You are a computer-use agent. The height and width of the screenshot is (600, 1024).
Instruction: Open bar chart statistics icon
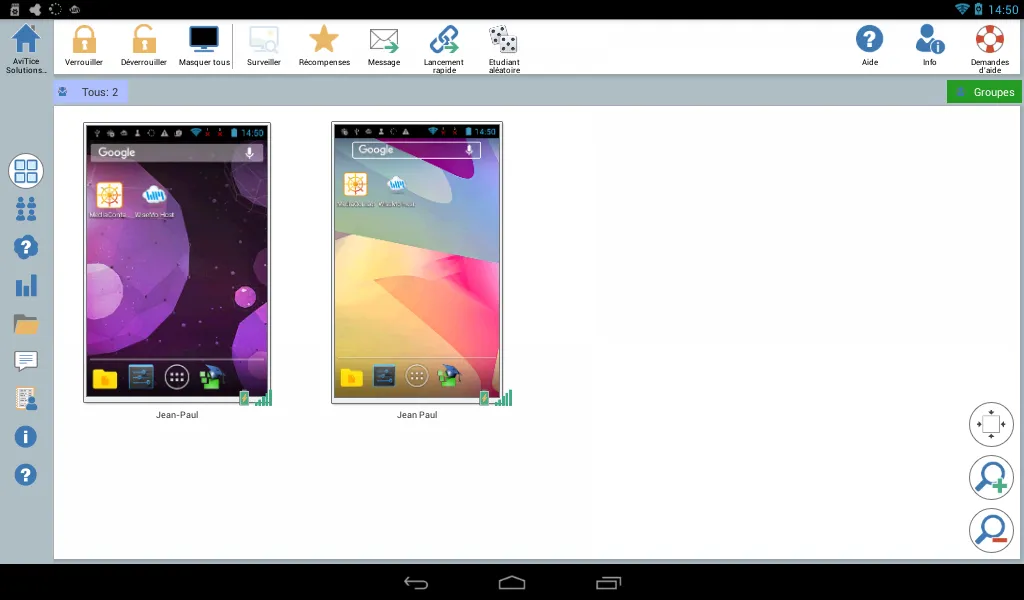click(x=26, y=285)
